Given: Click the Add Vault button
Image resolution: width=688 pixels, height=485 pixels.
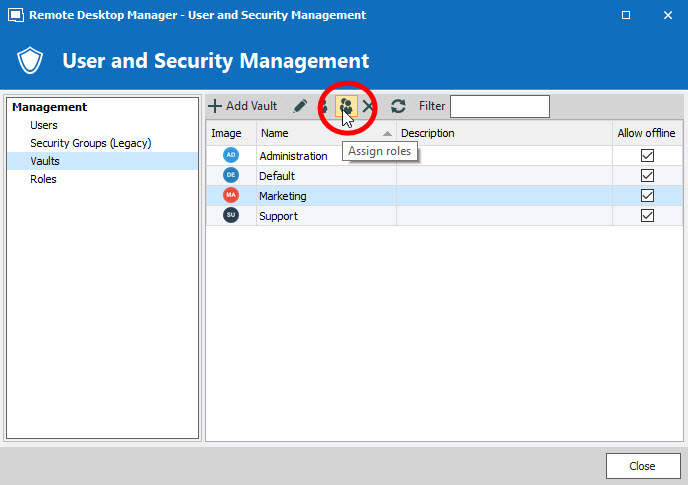Looking at the screenshot, I should point(243,106).
